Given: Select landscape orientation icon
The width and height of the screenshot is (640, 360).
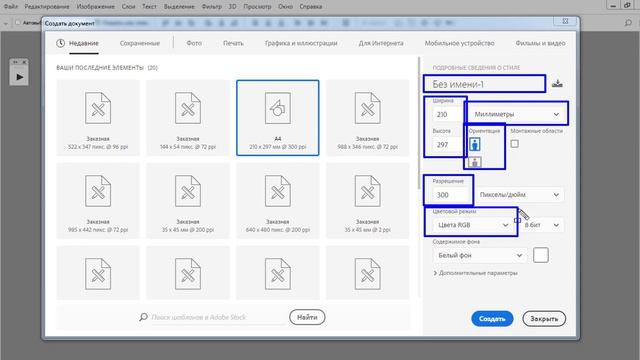Looking at the screenshot, I should pos(474,162).
